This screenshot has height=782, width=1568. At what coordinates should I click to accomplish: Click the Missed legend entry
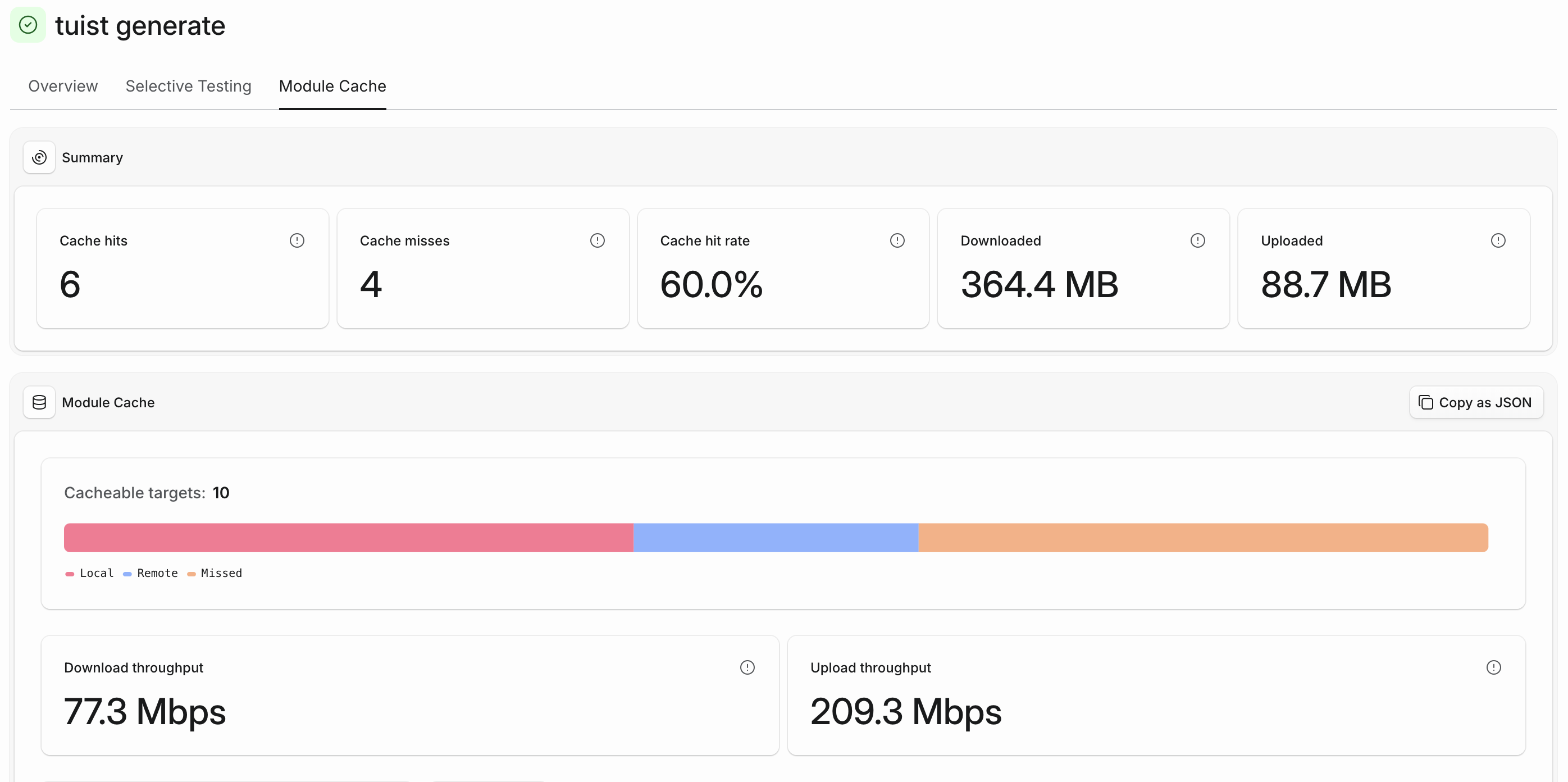point(215,573)
